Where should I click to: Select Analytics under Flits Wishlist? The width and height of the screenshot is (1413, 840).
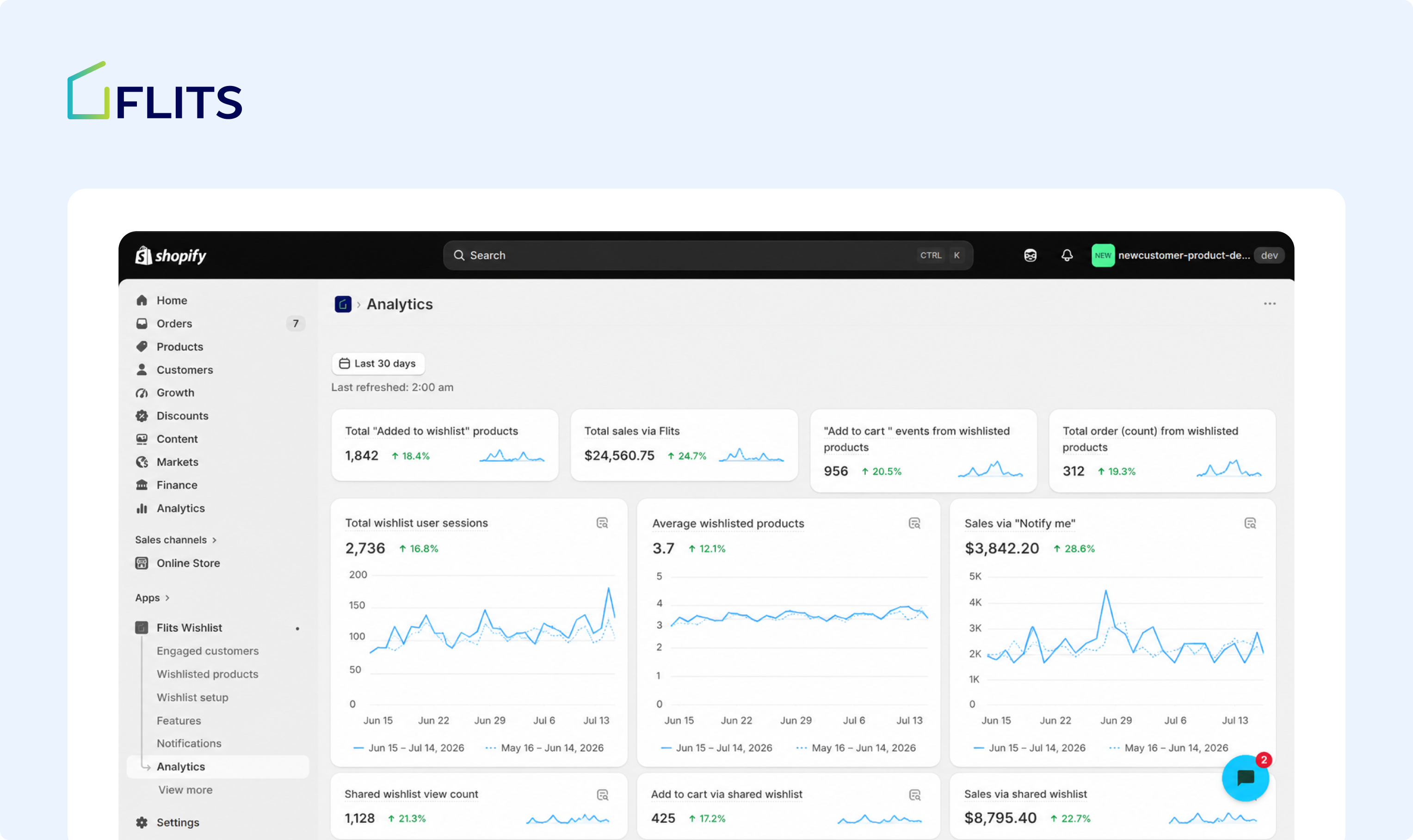coord(217,766)
